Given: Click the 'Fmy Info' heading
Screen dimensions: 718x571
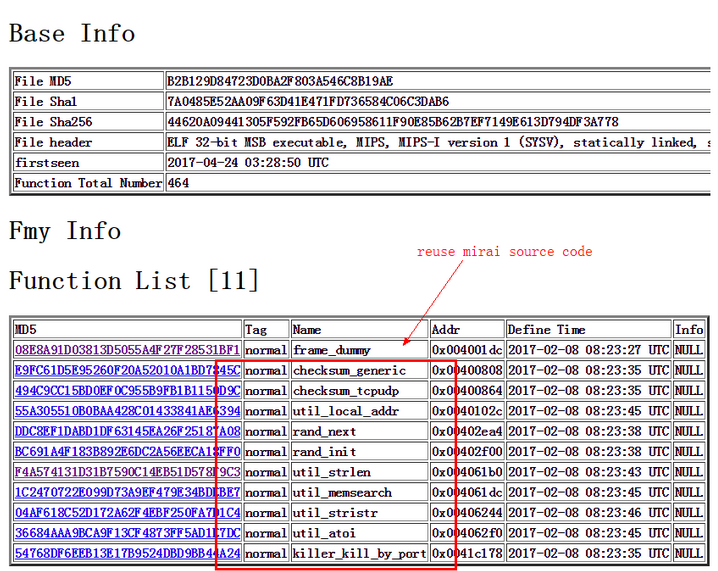Looking at the screenshot, I should [x=65, y=231].
